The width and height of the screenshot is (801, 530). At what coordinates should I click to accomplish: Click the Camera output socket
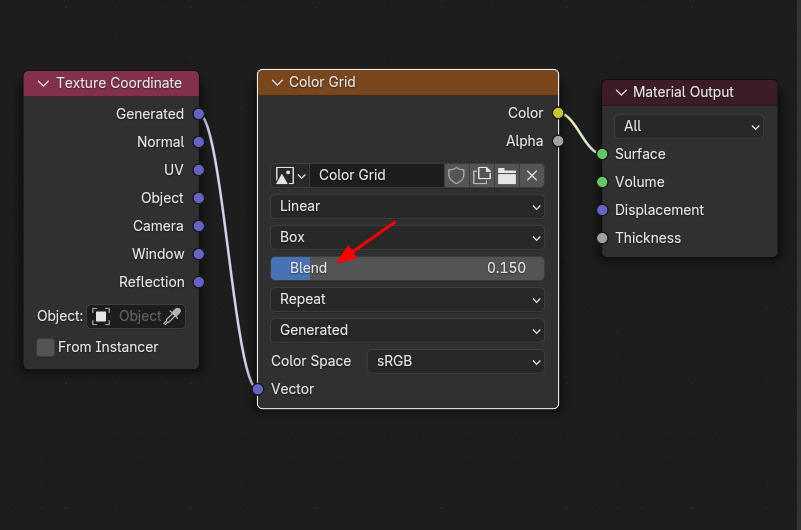pyautogui.click(x=199, y=226)
